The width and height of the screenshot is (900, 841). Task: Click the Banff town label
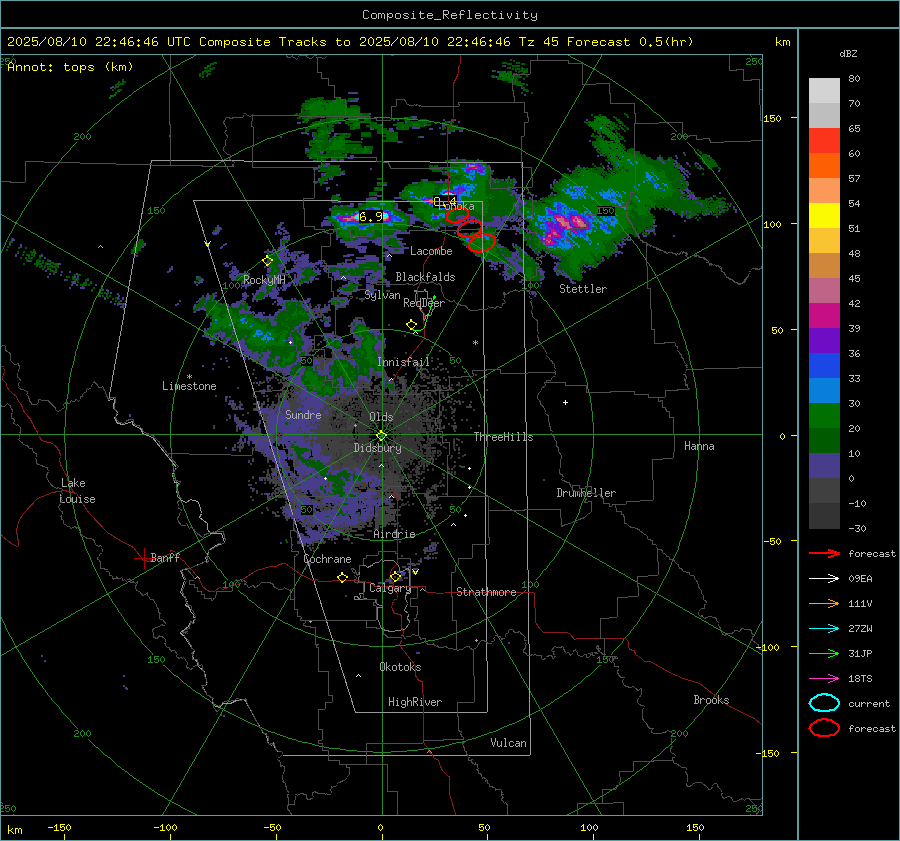[x=165, y=557]
